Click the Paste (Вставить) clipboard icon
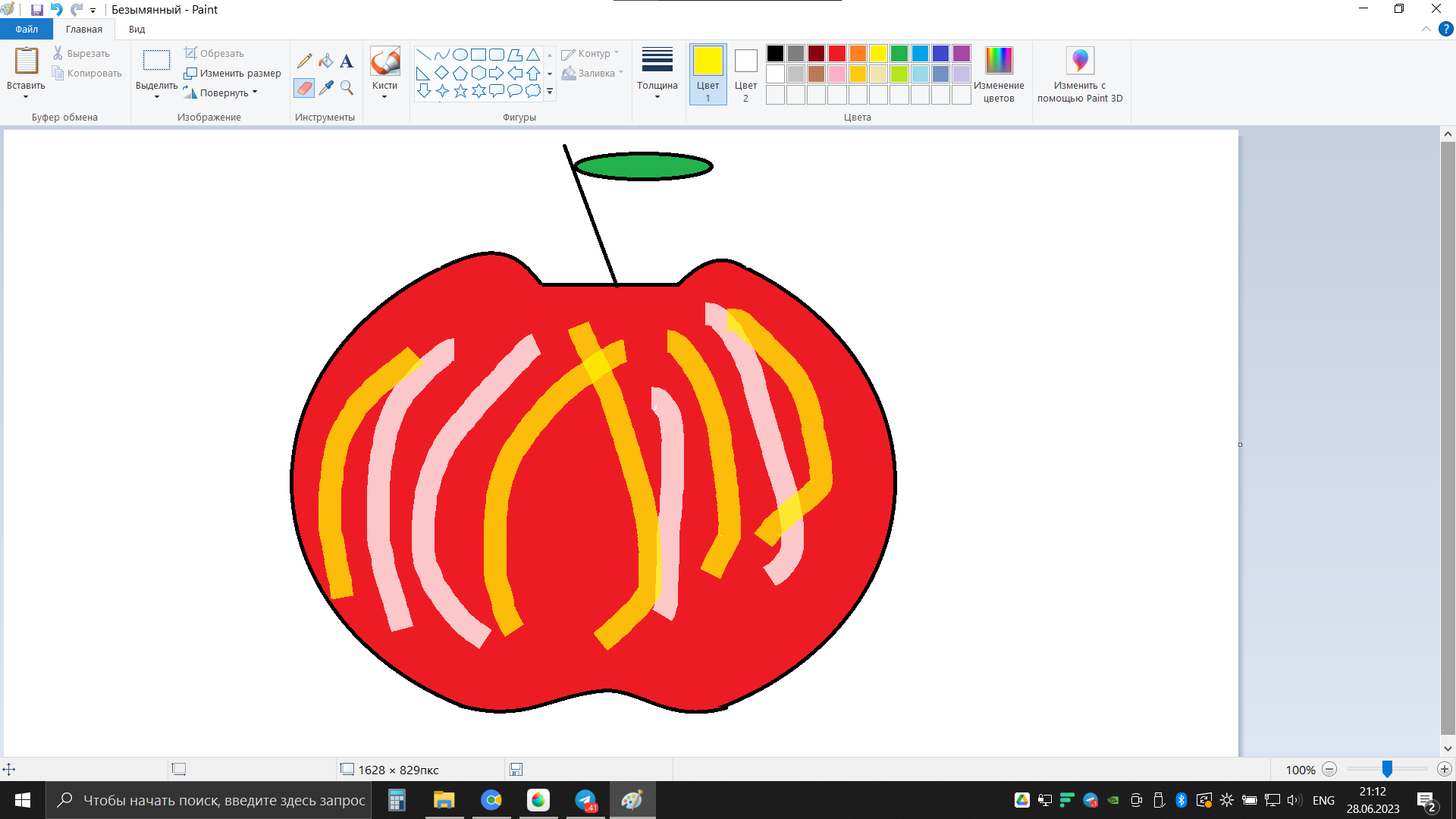The width and height of the screenshot is (1456, 819). (x=27, y=61)
